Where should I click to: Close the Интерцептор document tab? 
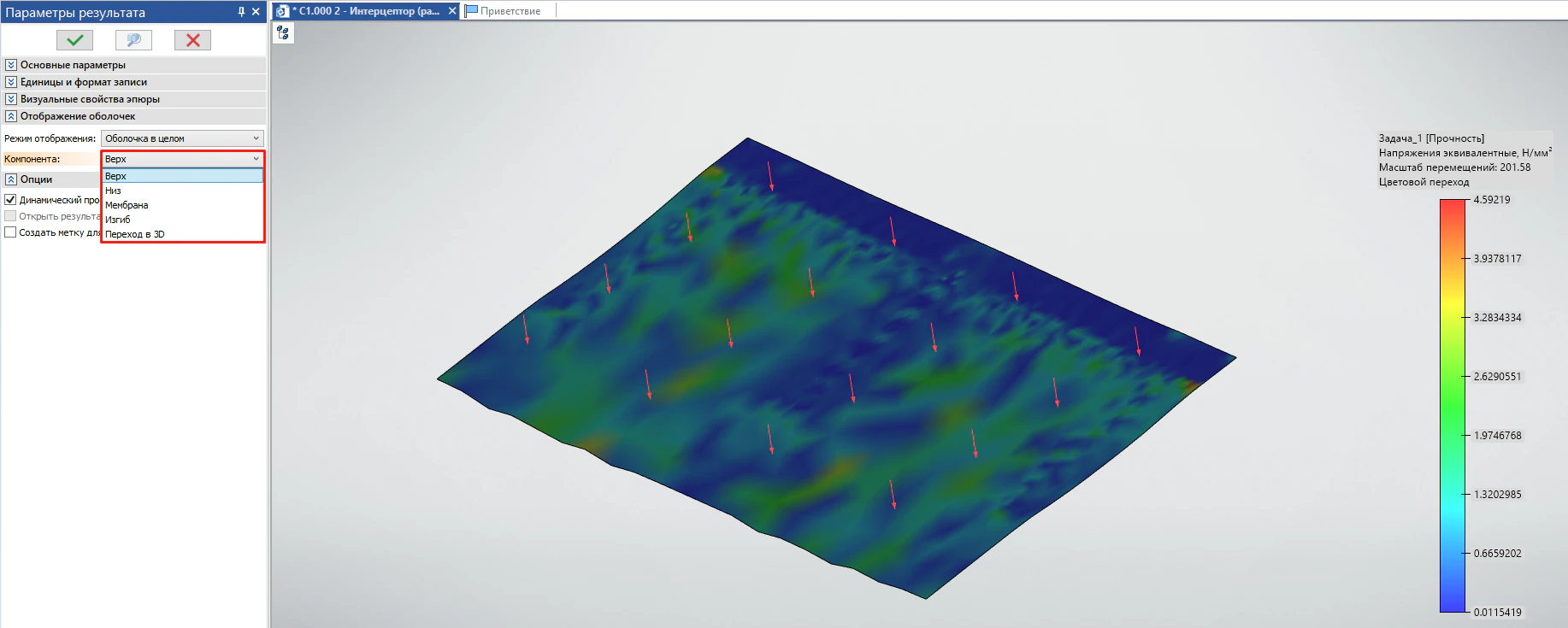click(452, 11)
